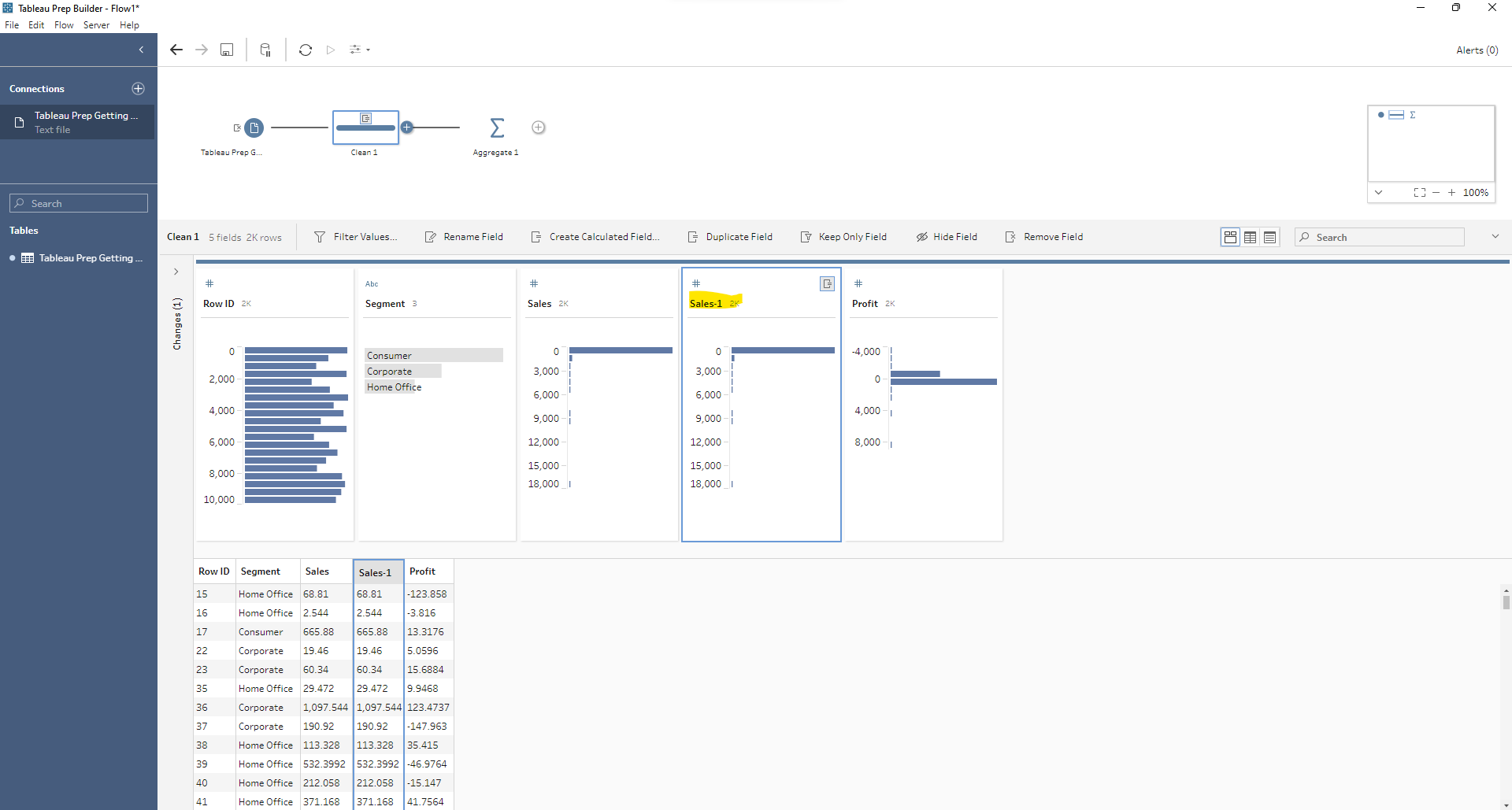1512x810 pixels.
Task: Click the tables Search field
Action: point(79,203)
